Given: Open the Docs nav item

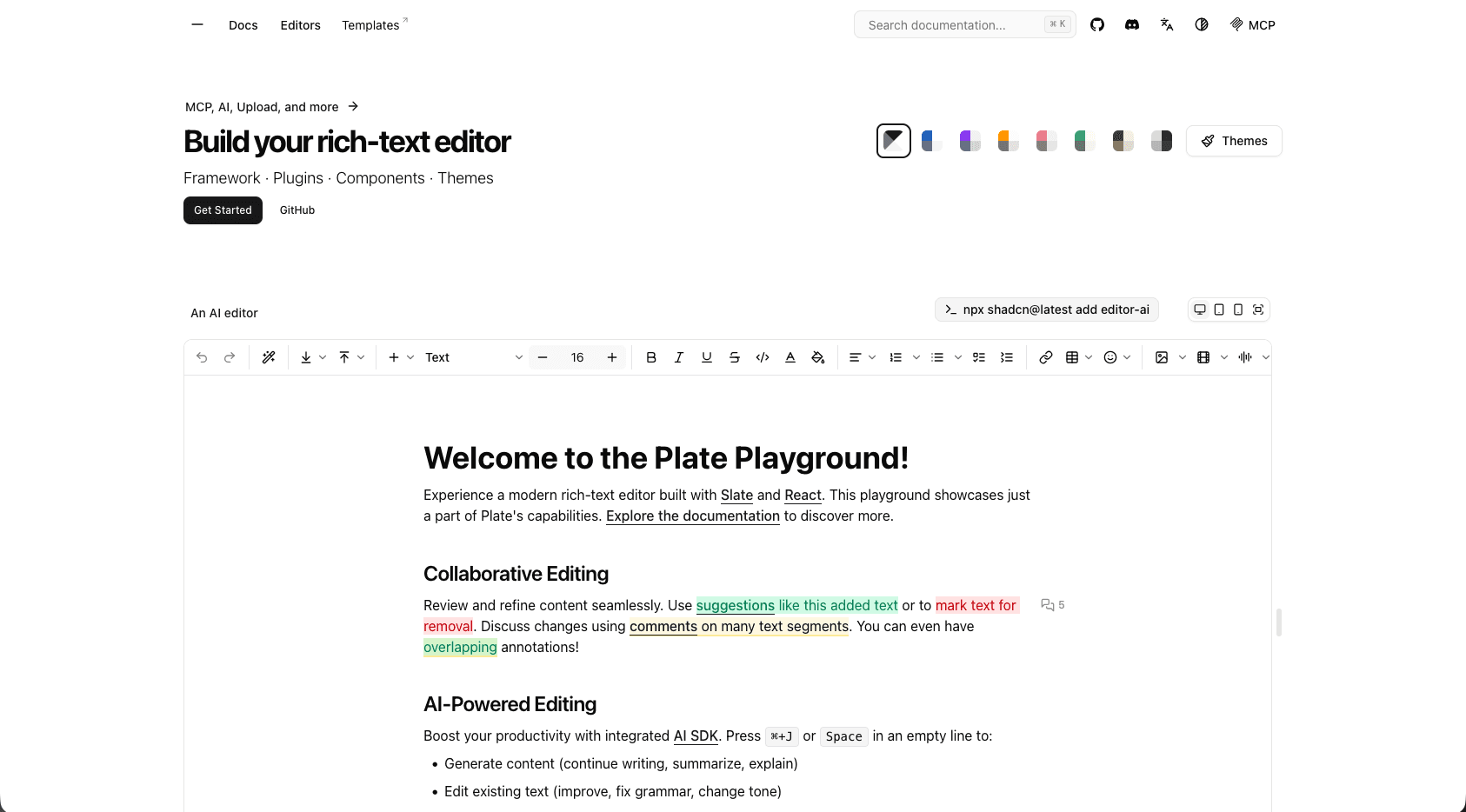Looking at the screenshot, I should (x=243, y=25).
